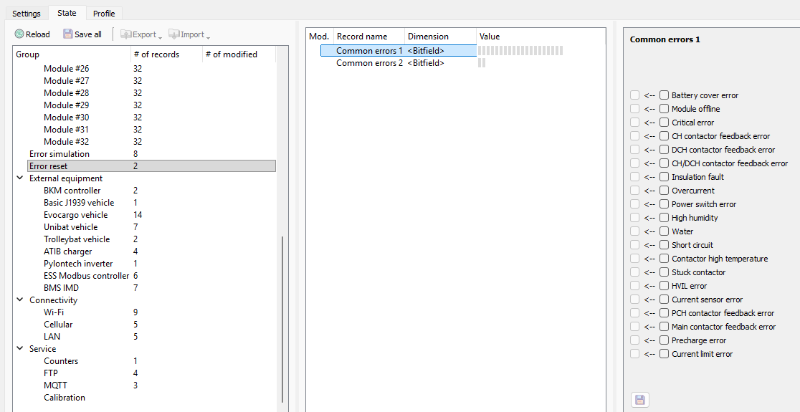Select Trolleybat vehicle item

tap(77, 239)
